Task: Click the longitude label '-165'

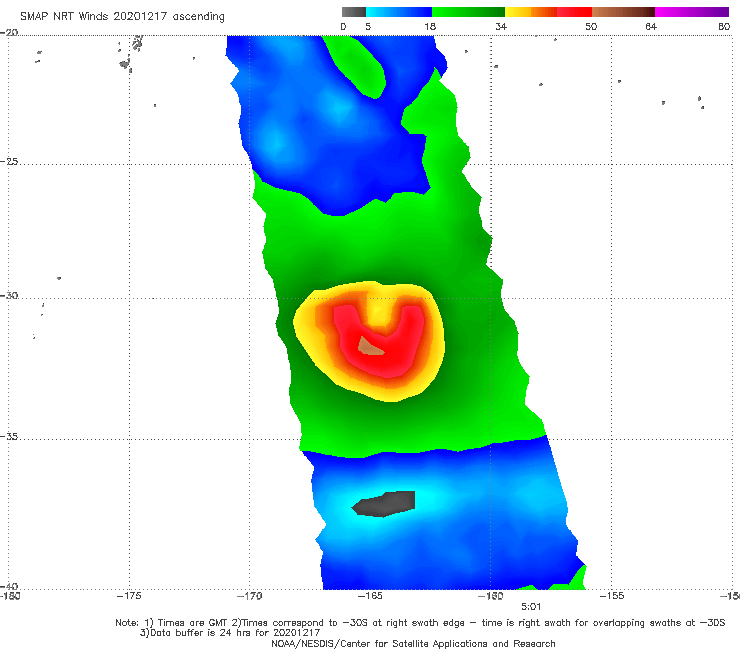Action: 370,596
